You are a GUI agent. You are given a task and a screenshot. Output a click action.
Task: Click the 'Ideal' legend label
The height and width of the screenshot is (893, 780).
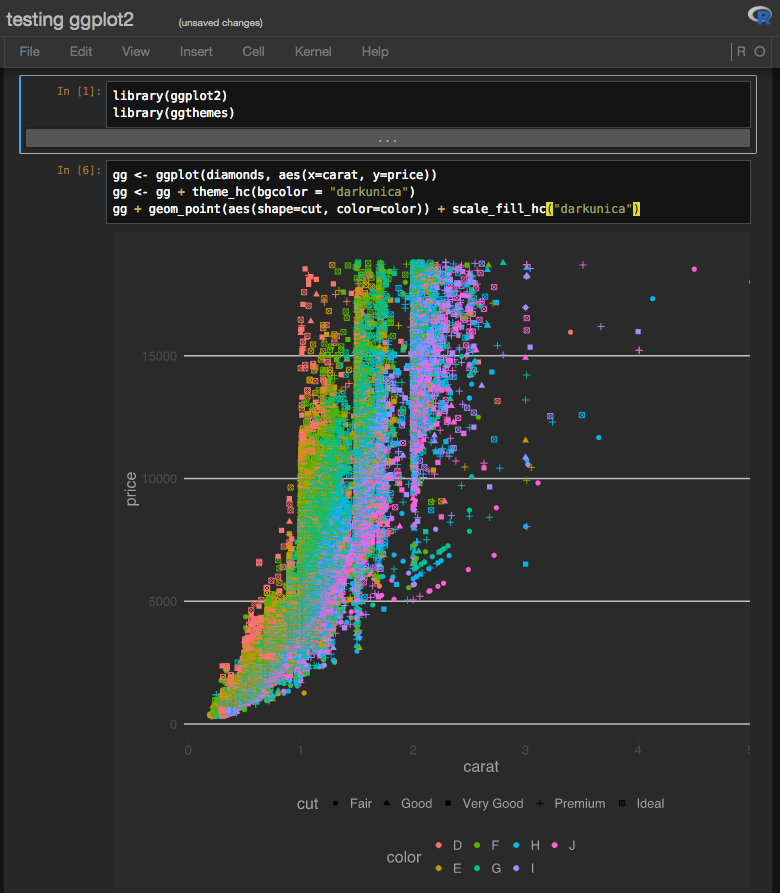coord(650,804)
